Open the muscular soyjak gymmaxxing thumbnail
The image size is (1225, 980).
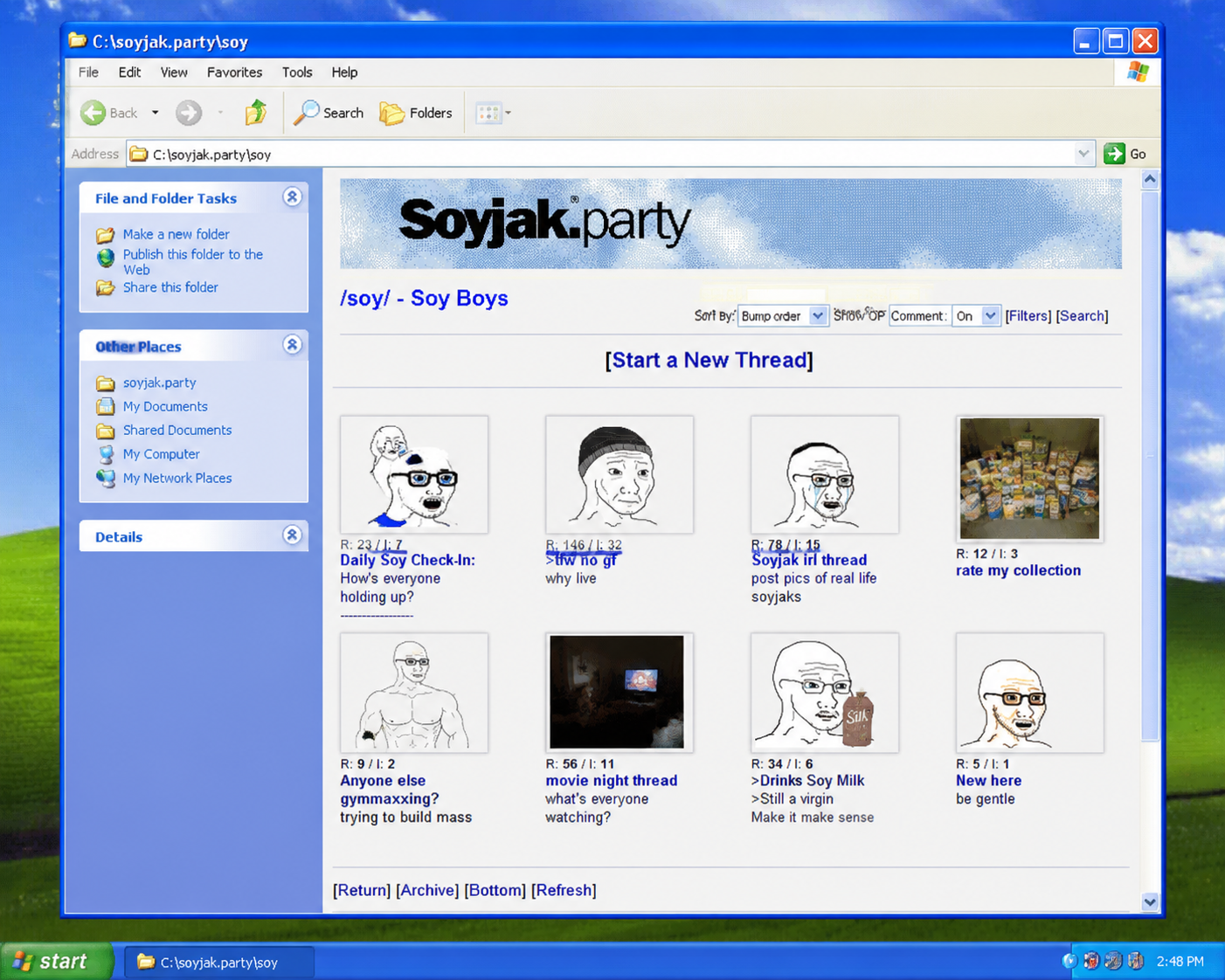[414, 693]
